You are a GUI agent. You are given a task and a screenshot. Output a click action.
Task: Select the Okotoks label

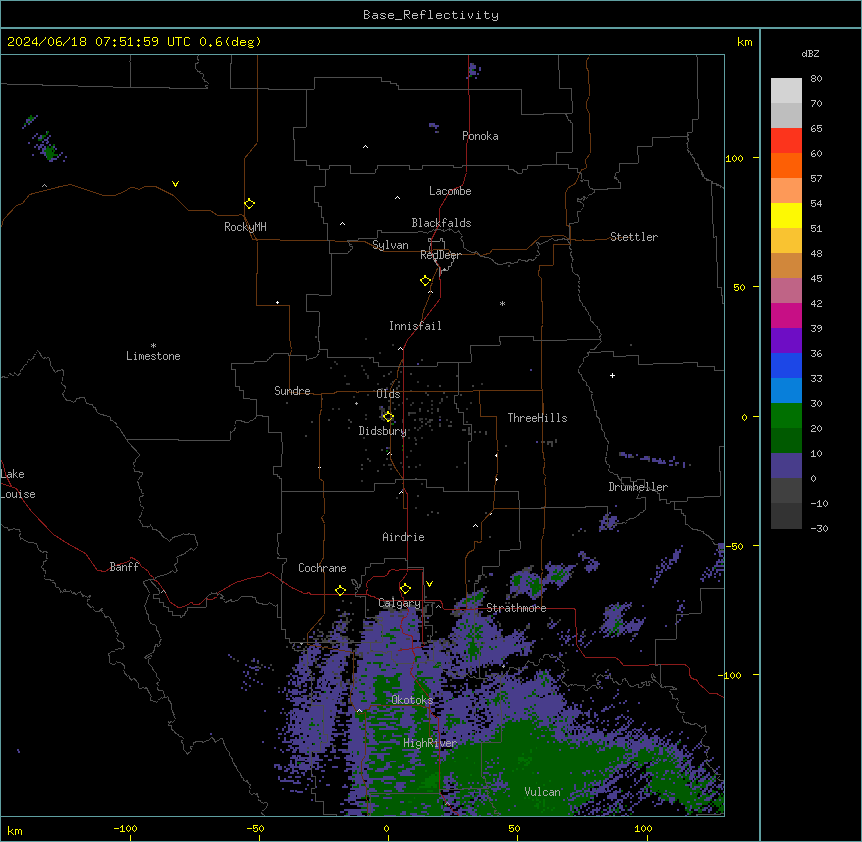pyautogui.click(x=412, y=700)
